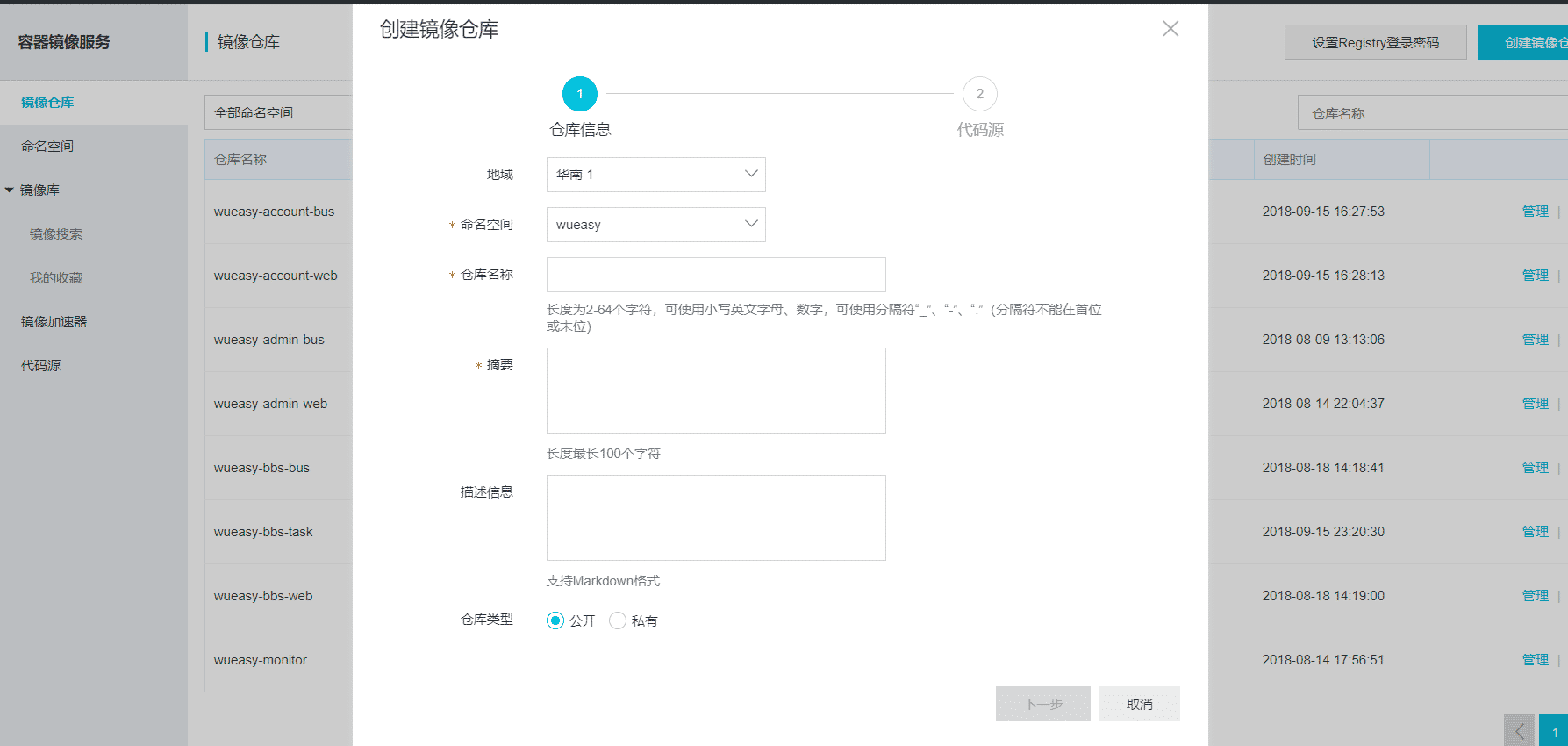Viewport: 1568px width, 746px height.
Task: Open 命名空间 in the sidebar
Action: pos(47,147)
